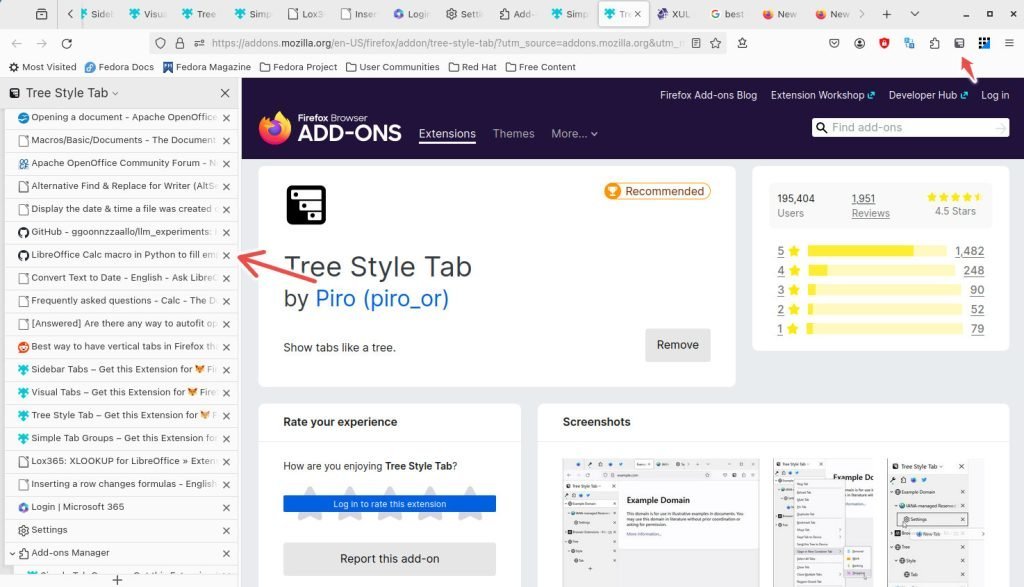Switch to Settings tab in tab strip
Screen dimensions: 1024x587
point(464,14)
